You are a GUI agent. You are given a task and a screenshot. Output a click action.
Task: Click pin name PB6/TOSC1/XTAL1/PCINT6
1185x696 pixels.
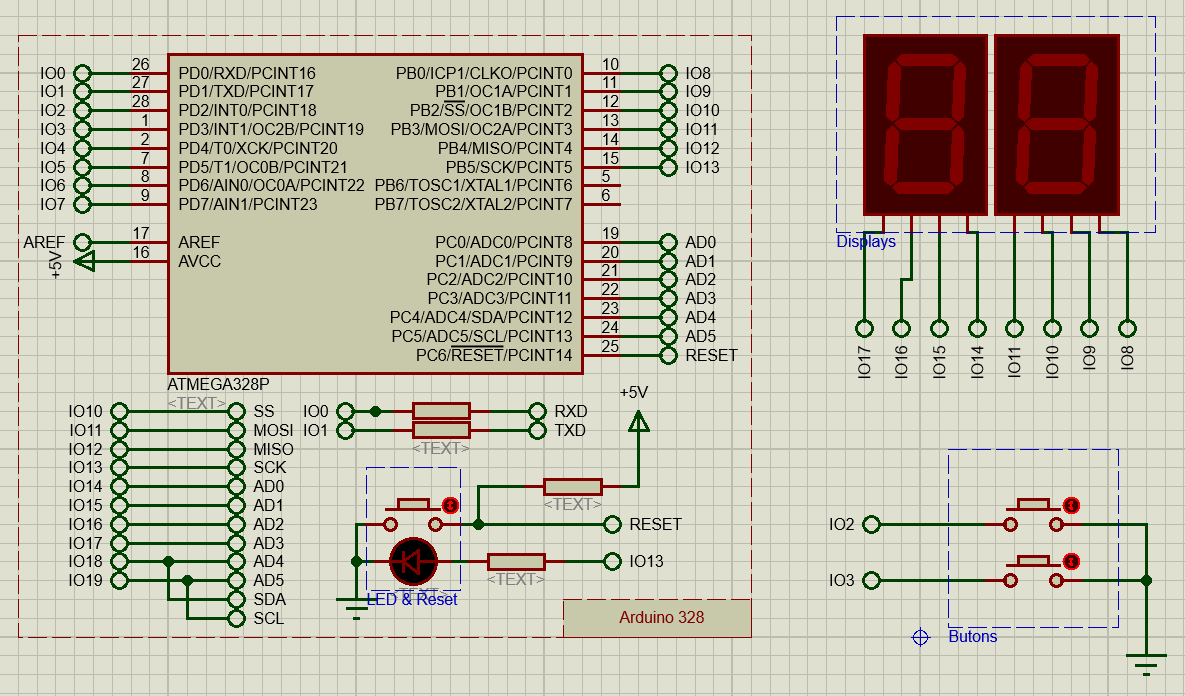point(474,186)
